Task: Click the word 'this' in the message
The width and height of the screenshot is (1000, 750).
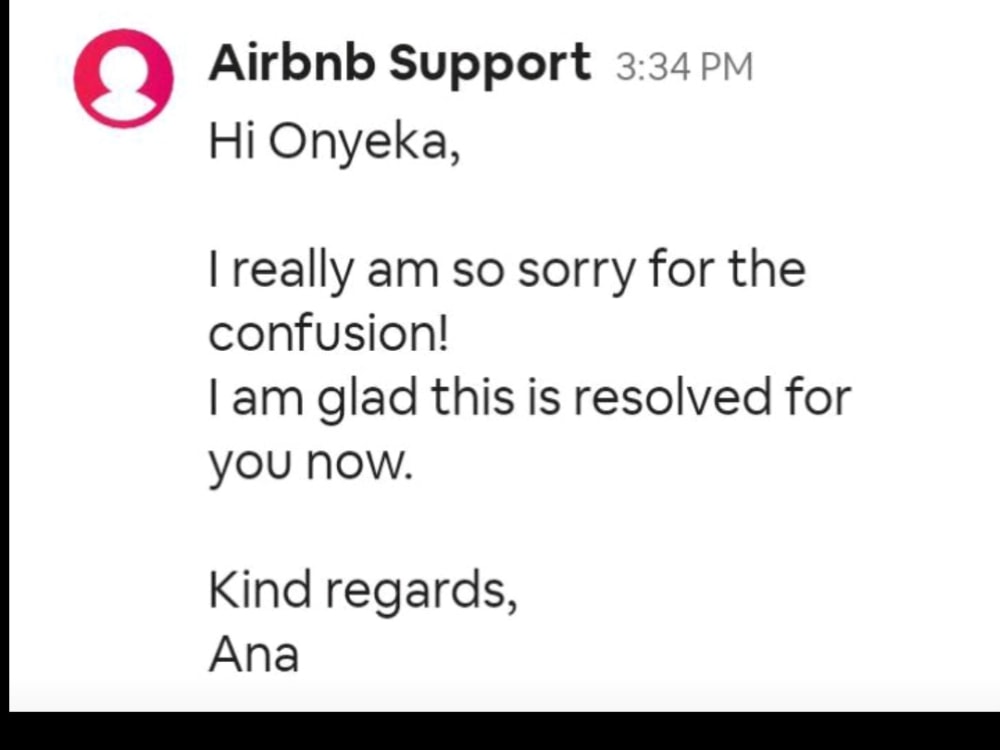Action: (x=473, y=397)
